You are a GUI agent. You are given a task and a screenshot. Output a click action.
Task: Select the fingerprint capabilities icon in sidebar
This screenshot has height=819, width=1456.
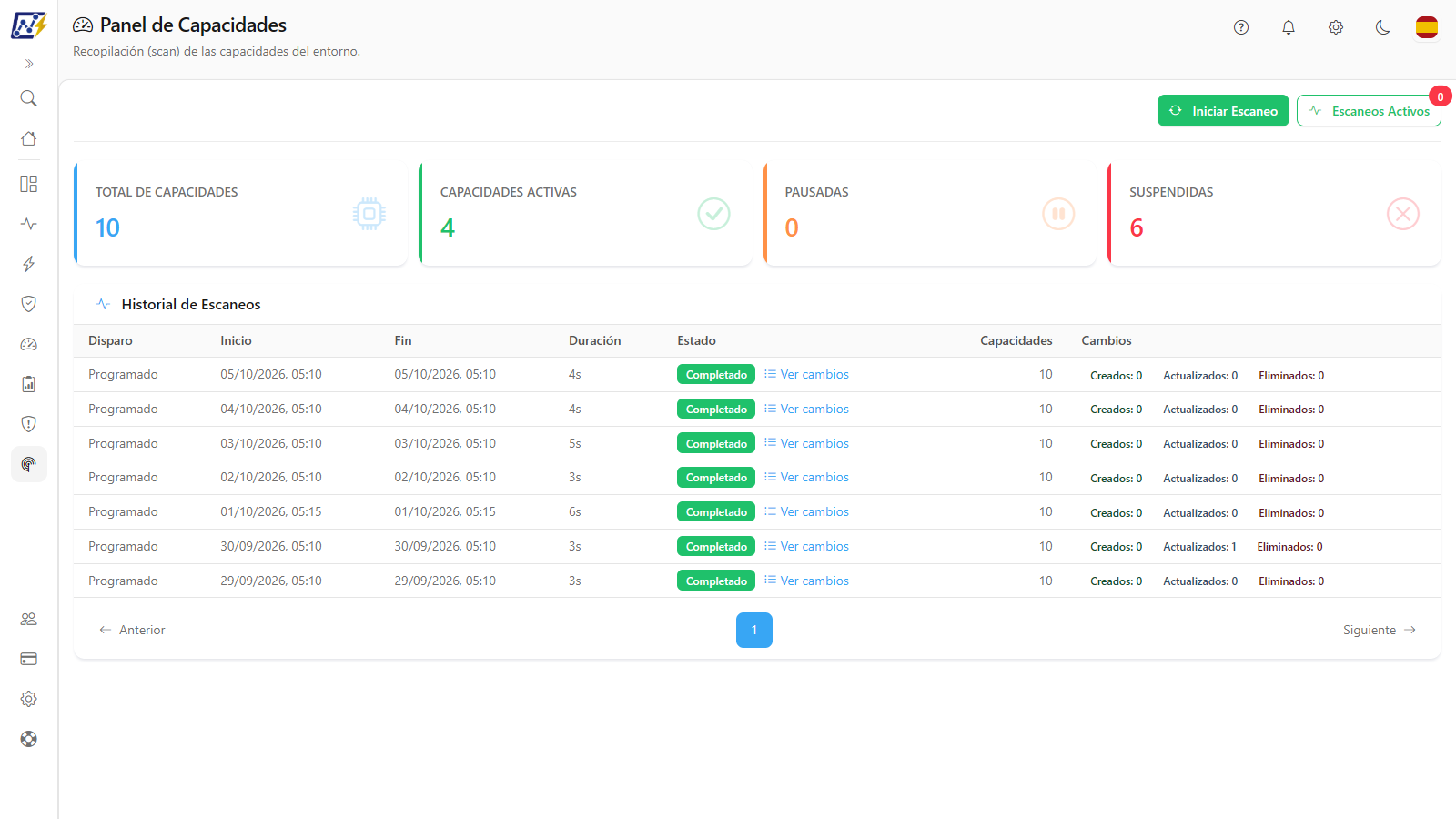(29, 464)
